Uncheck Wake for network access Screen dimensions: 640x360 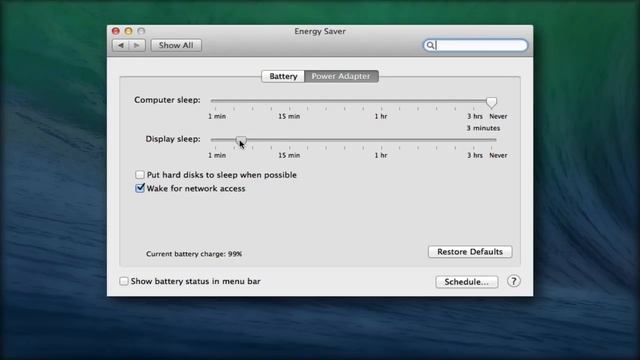140,188
